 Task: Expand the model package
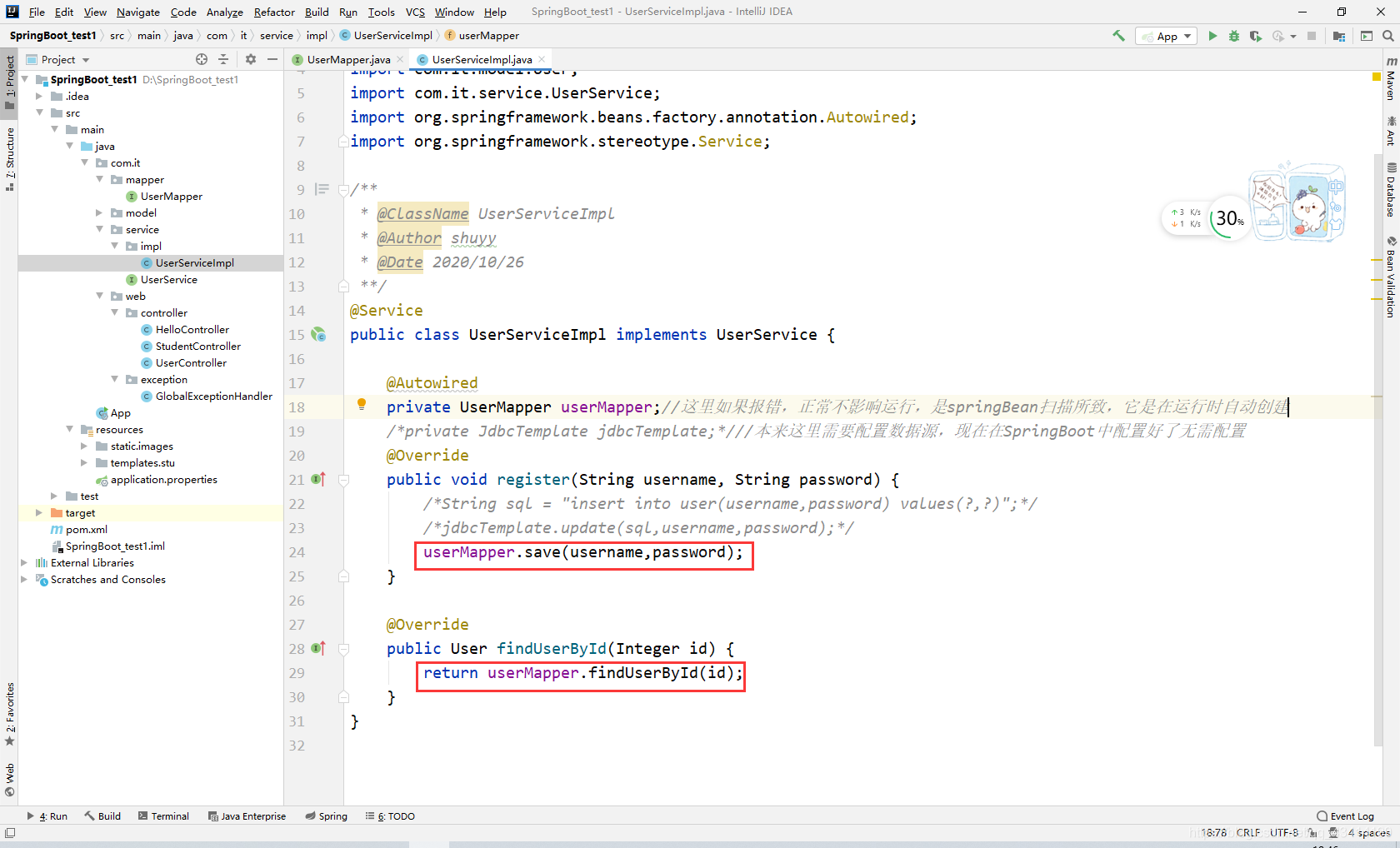pyautogui.click(x=100, y=212)
